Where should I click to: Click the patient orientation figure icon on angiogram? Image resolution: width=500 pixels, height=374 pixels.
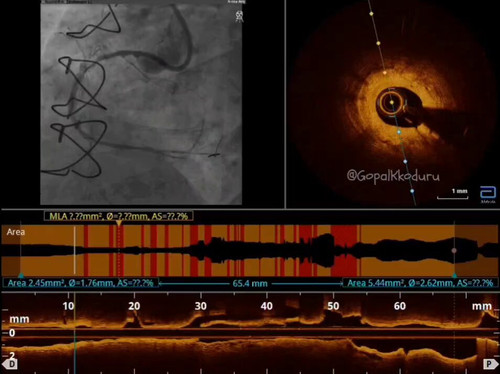coord(239,16)
